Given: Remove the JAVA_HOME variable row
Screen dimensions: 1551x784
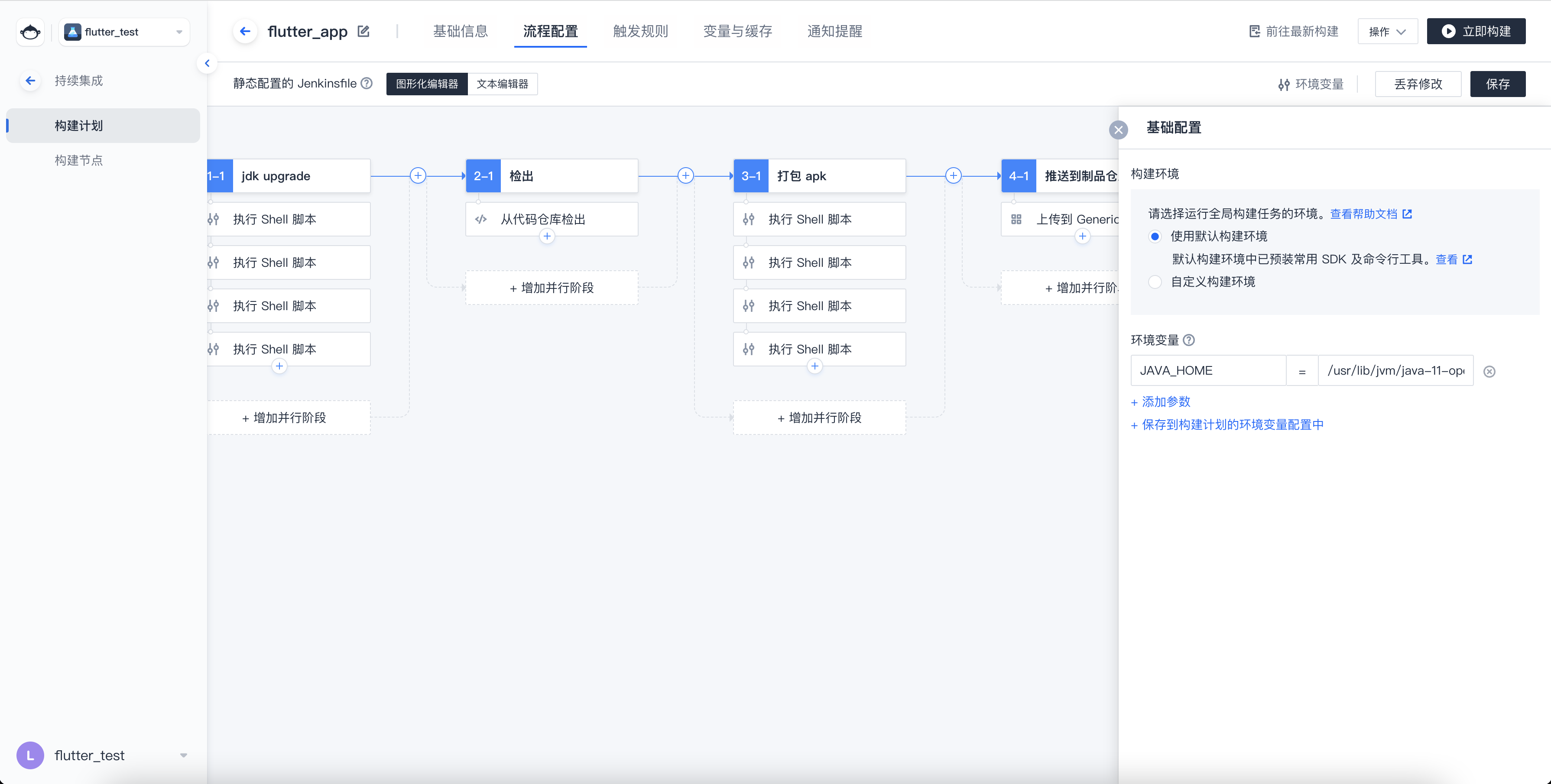Looking at the screenshot, I should [1489, 372].
